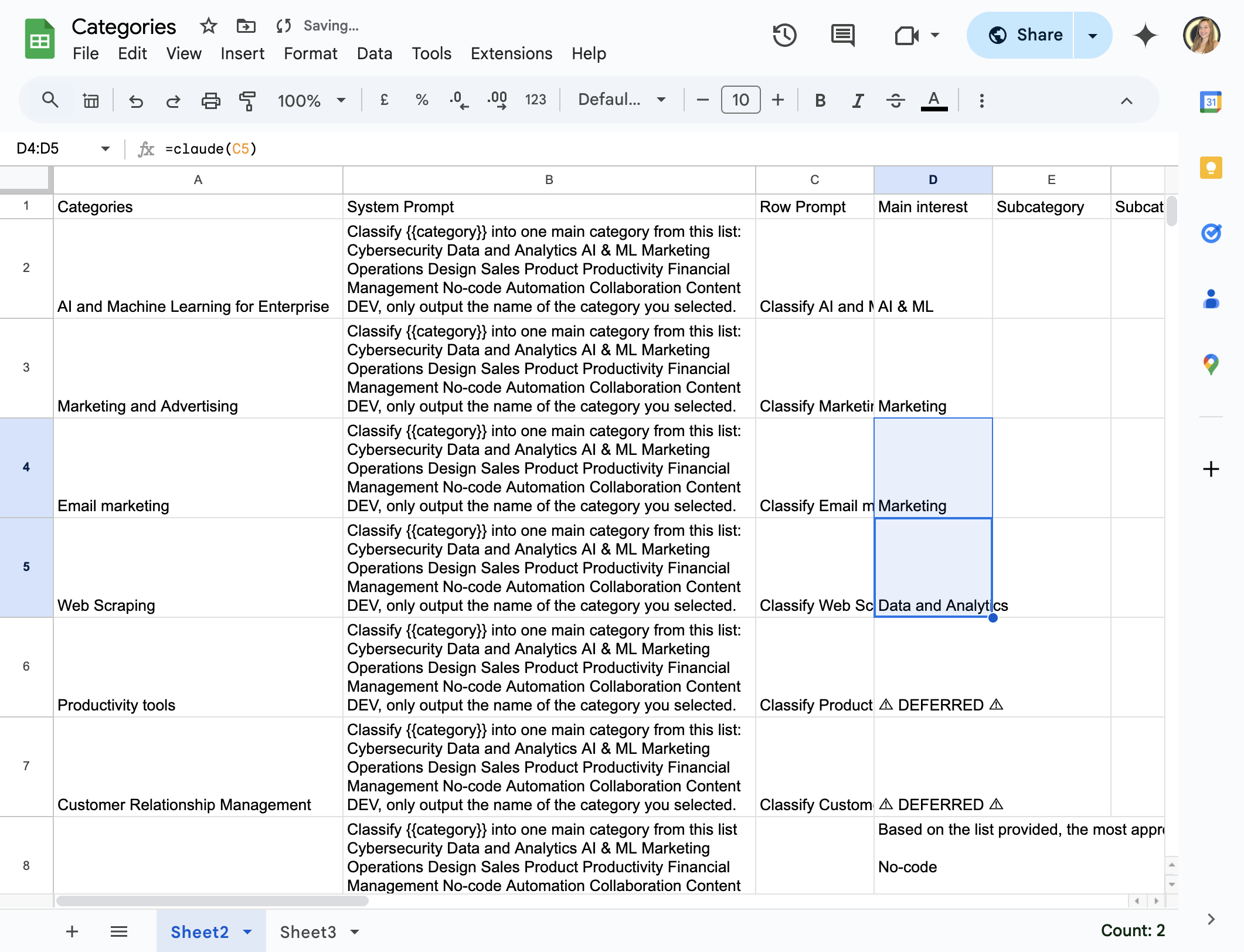
Task: Click the font size input field
Action: [x=740, y=100]
